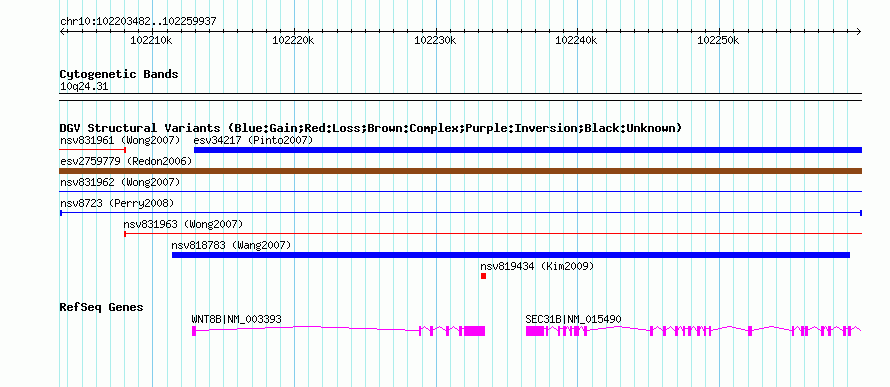Click the 10q24.31 band label
The height and width of the screenshot is (387, 890).
(84, 87)
